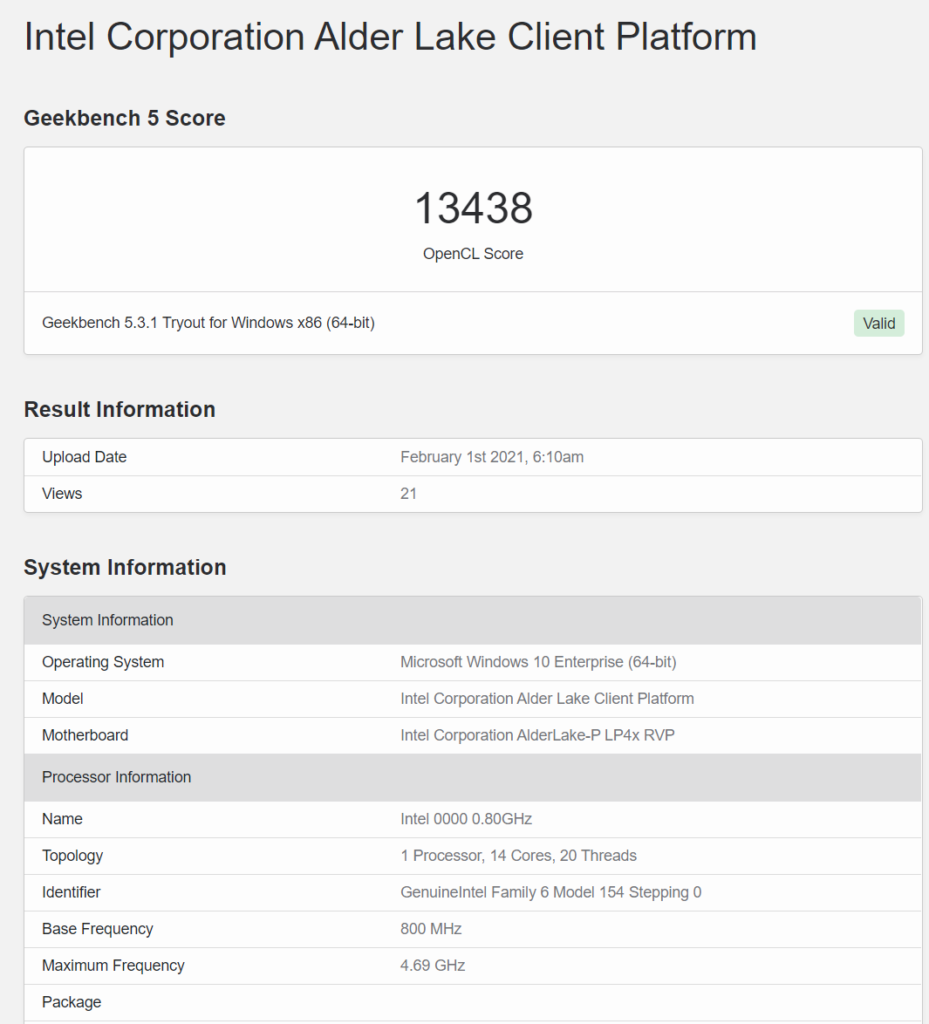Click the Geekbench 5.3.1 Tryout version text
The image size is (929, 1024).
[x=208, y=323]
